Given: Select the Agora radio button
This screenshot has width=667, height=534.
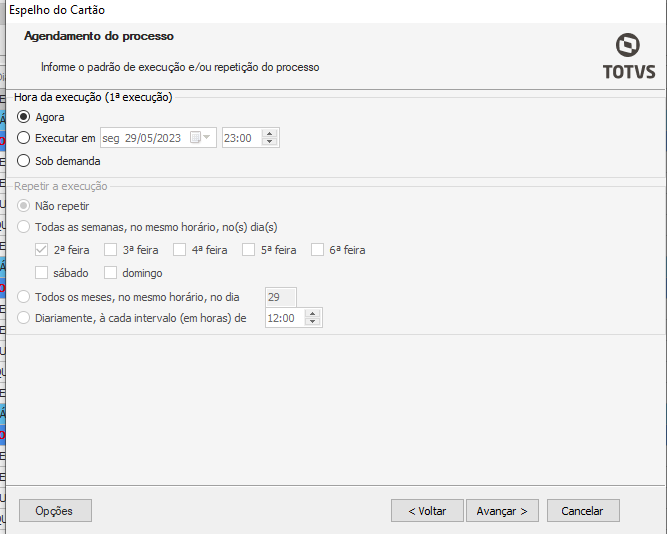Looking at the screenshot, I should [x=24, y=117].
